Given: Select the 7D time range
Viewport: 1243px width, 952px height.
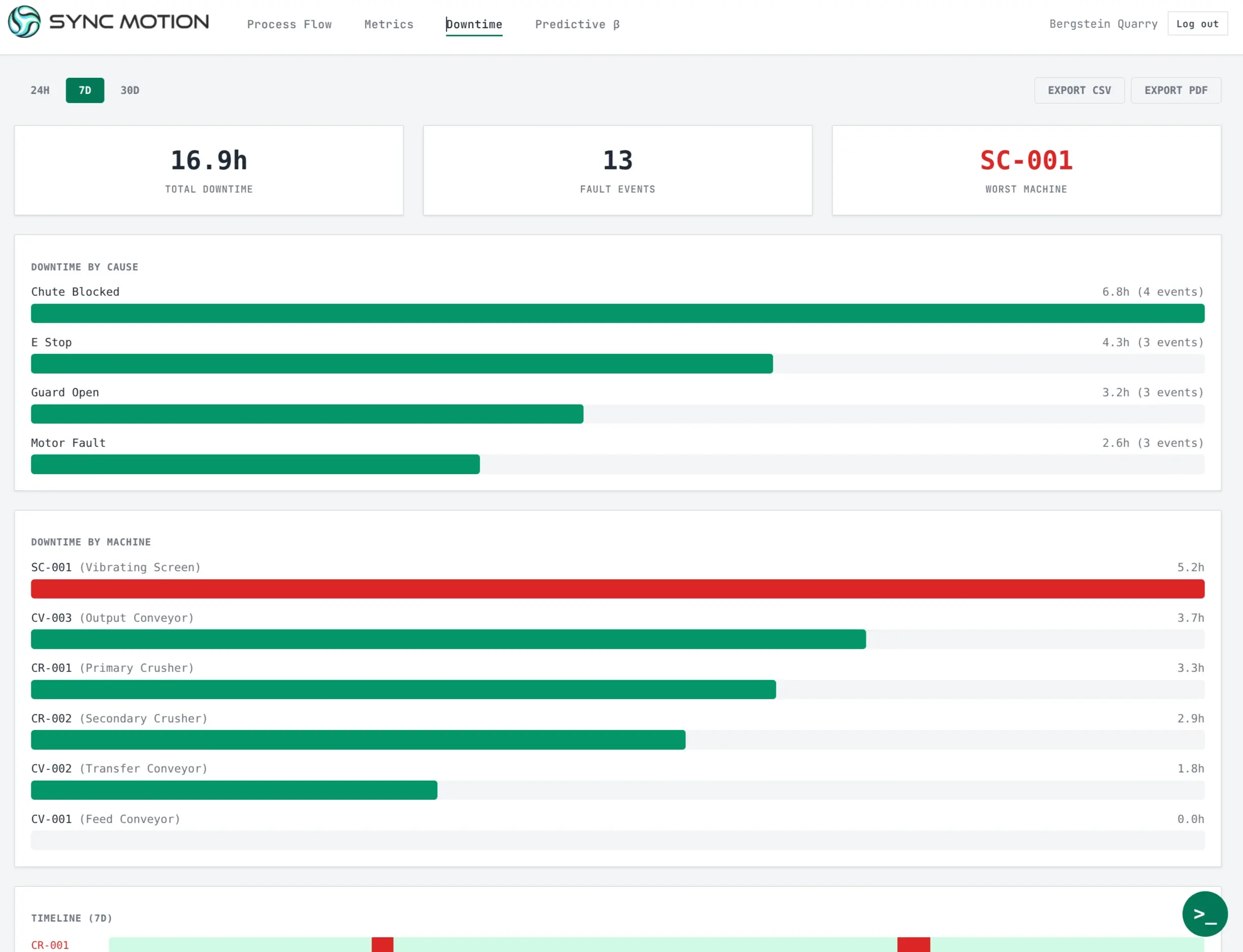Looking at the screenshot, I should click(85, 90).
